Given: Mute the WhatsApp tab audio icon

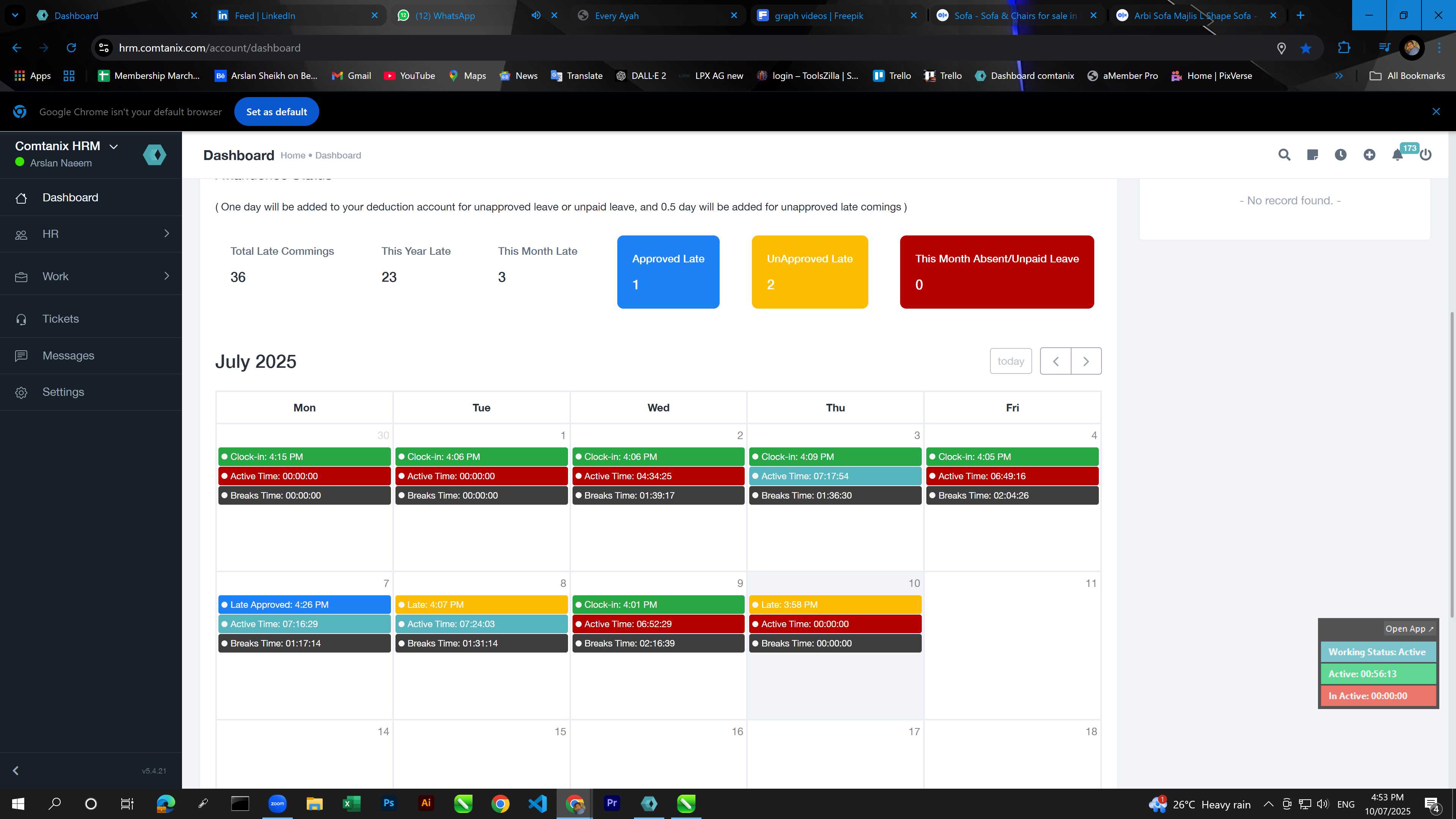Looking at the screenshot, I should 535,15.
